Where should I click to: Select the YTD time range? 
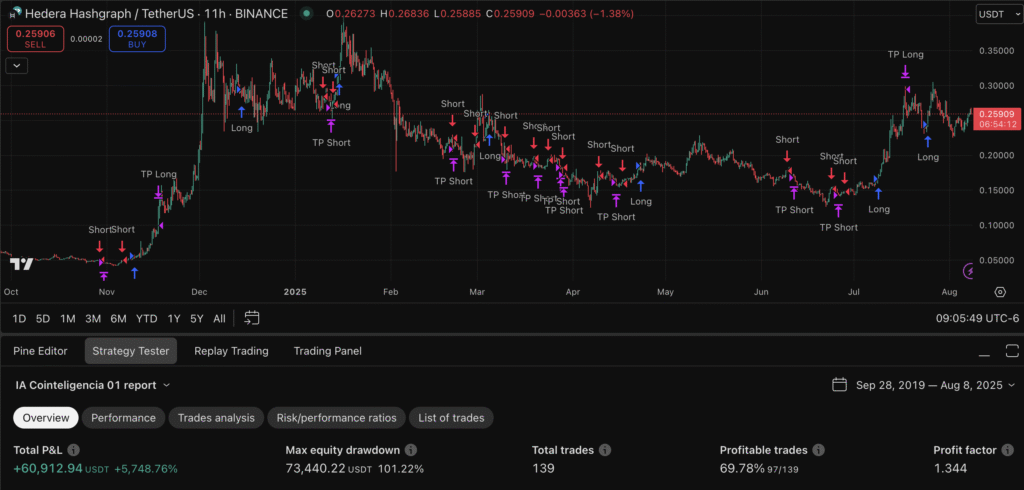[147, 319]
